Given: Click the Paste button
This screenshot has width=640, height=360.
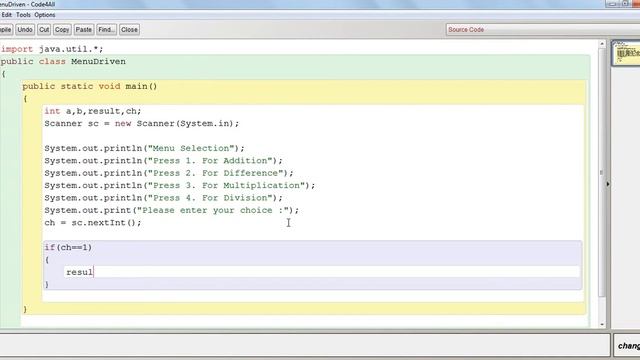Looking at the screenshot, I should tap(84, 29).
